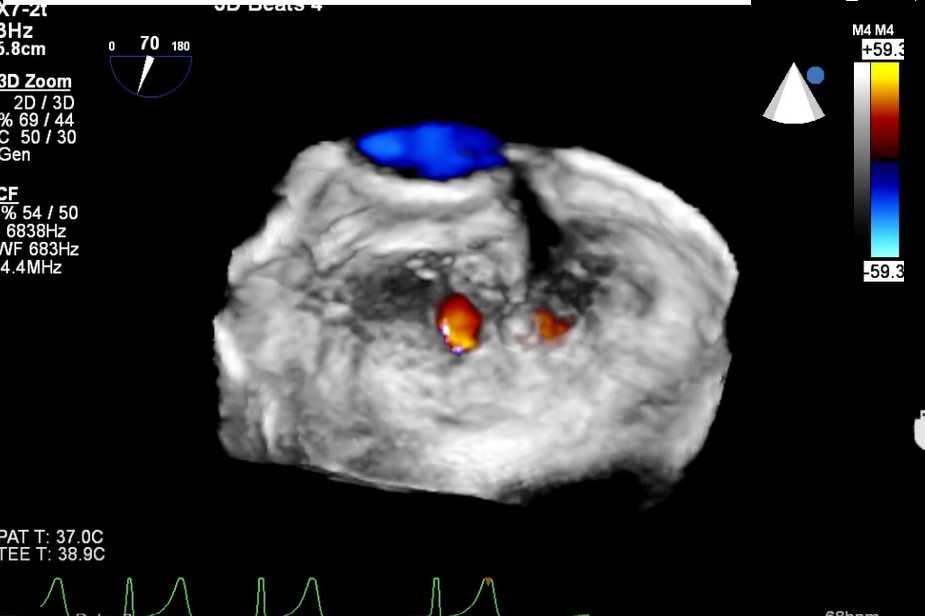
Task: Select the 3D Zoom heading
Action: click(x=36, y=82)
